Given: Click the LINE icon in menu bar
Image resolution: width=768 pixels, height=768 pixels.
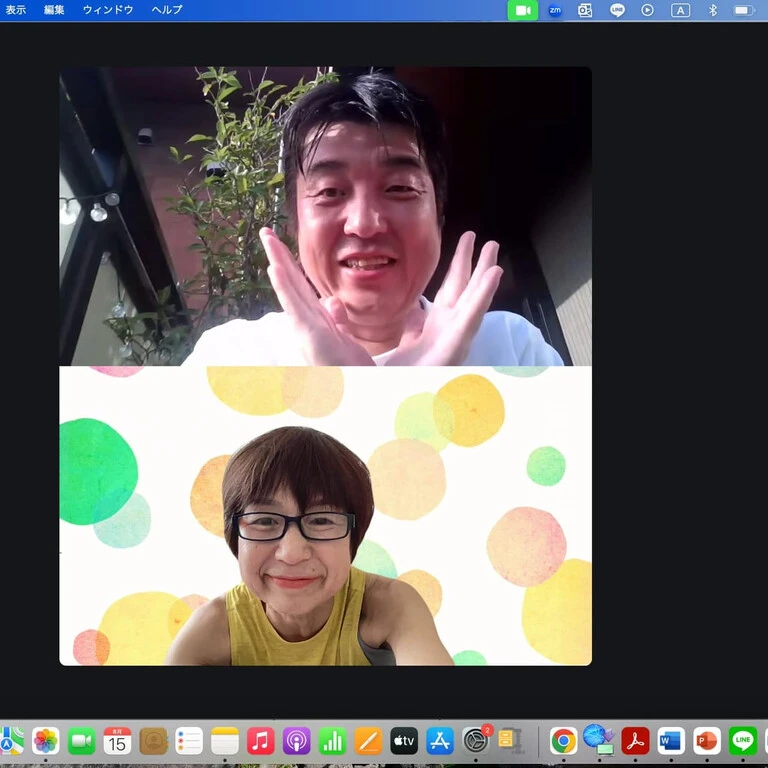Looking at the screenshot, I should (x=617, y=10).
